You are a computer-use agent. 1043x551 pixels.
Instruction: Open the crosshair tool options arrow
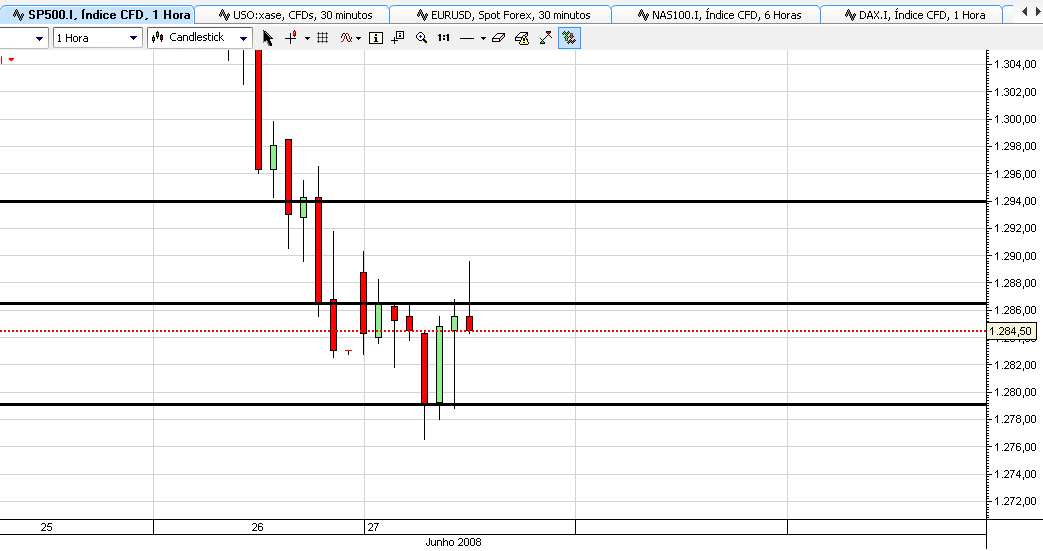pos(307,39)
